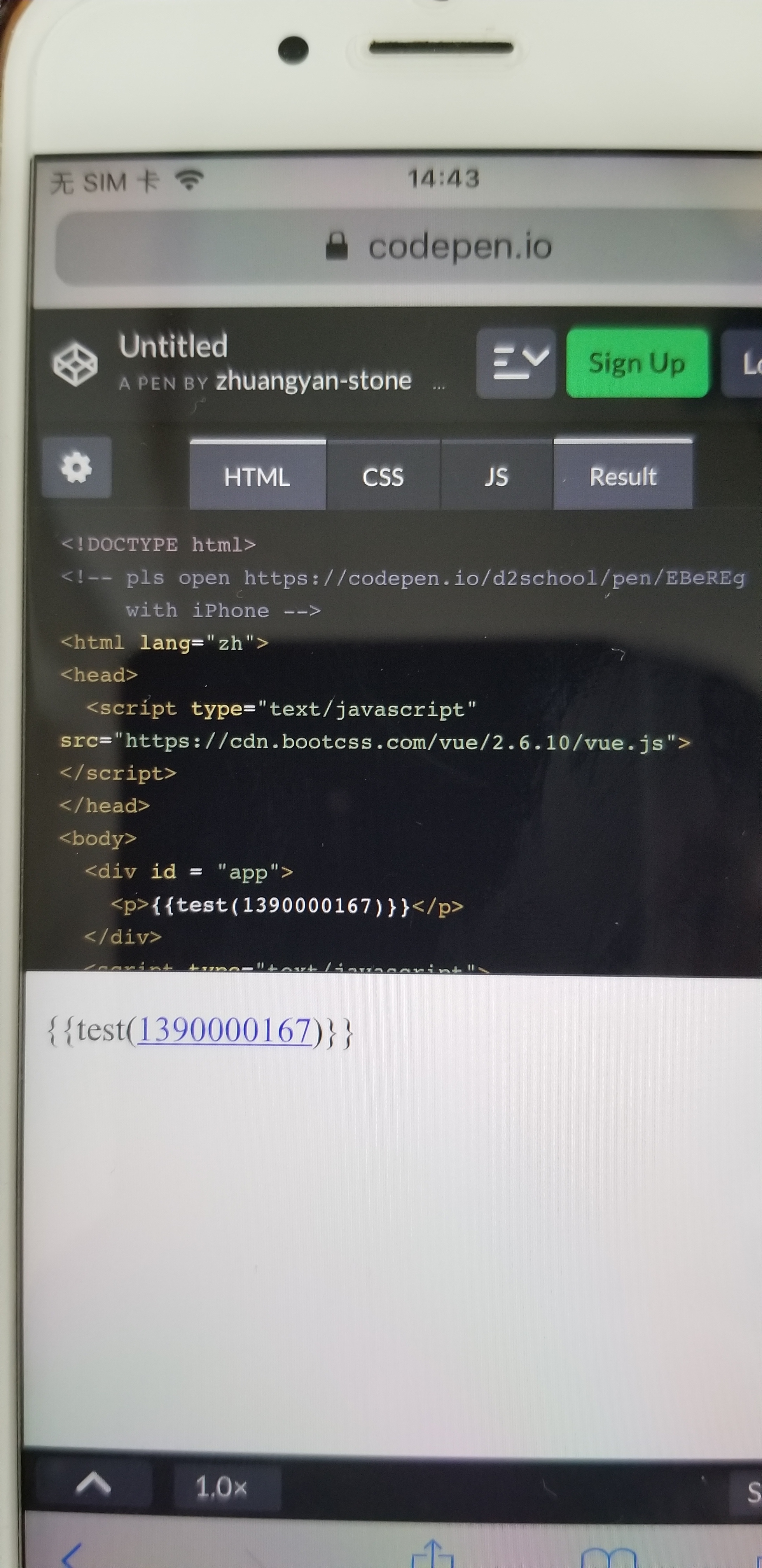Toggle the HTML editor panel
Image resolution: width=762 pixels, height=1568 pixels.
tap(257, 477)
